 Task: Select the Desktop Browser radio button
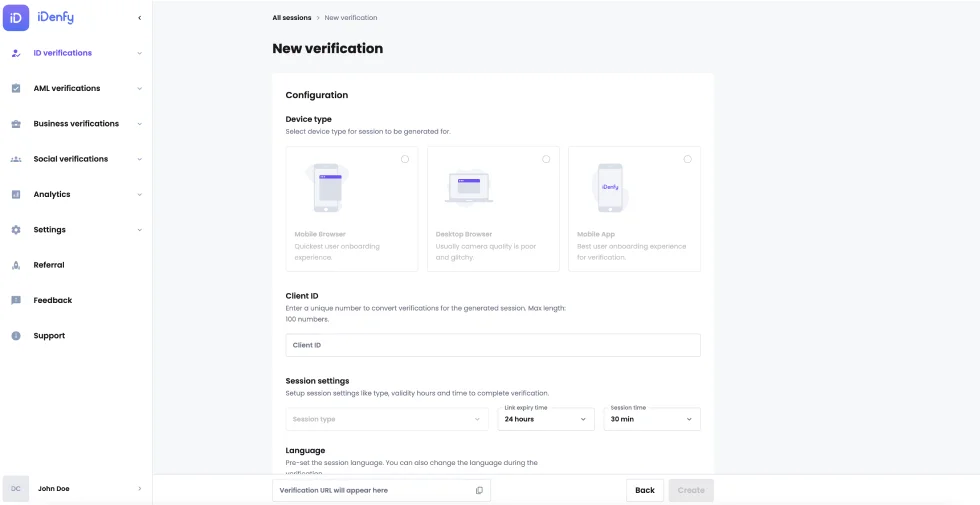(x=546, y=159)
